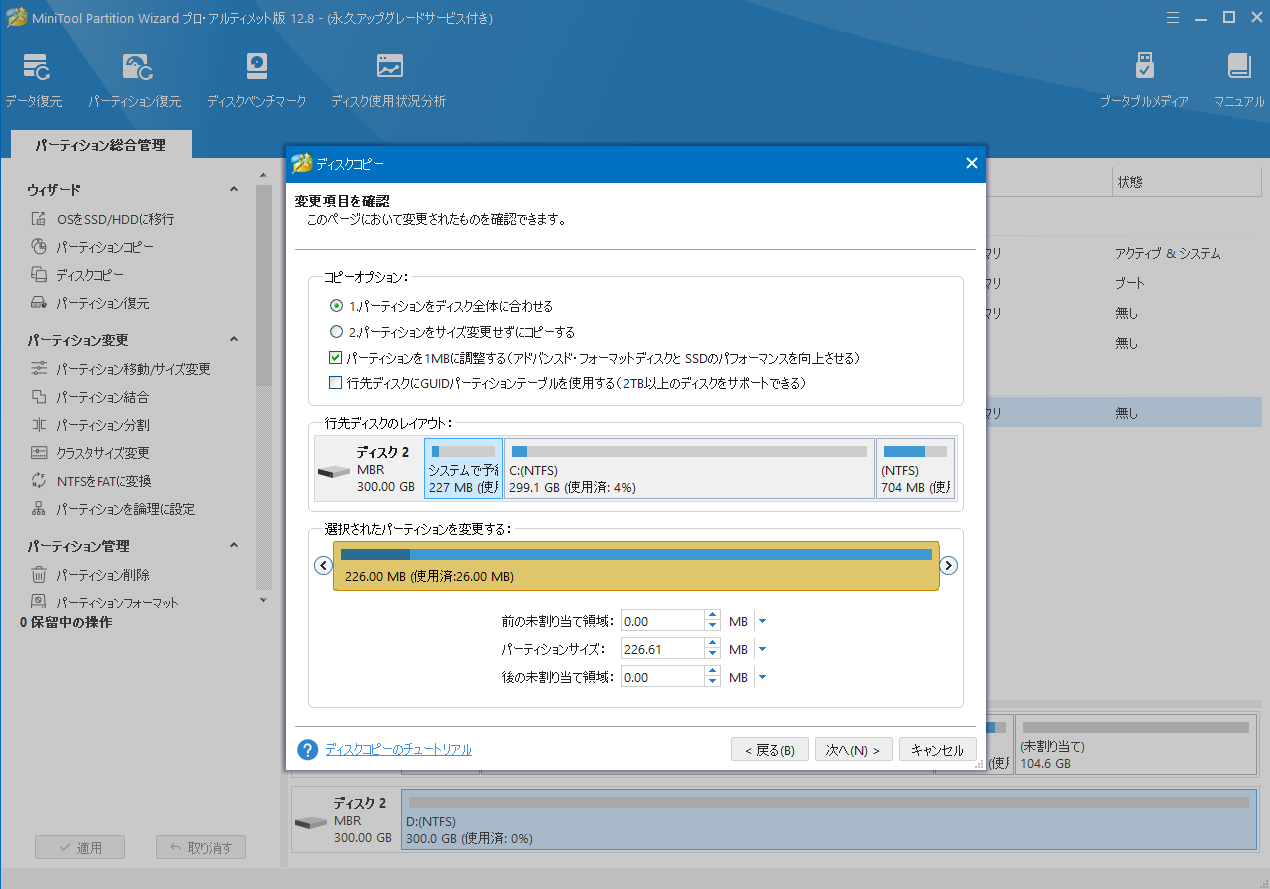Click the NTFSをFATに変換 icon

[39, 481]
